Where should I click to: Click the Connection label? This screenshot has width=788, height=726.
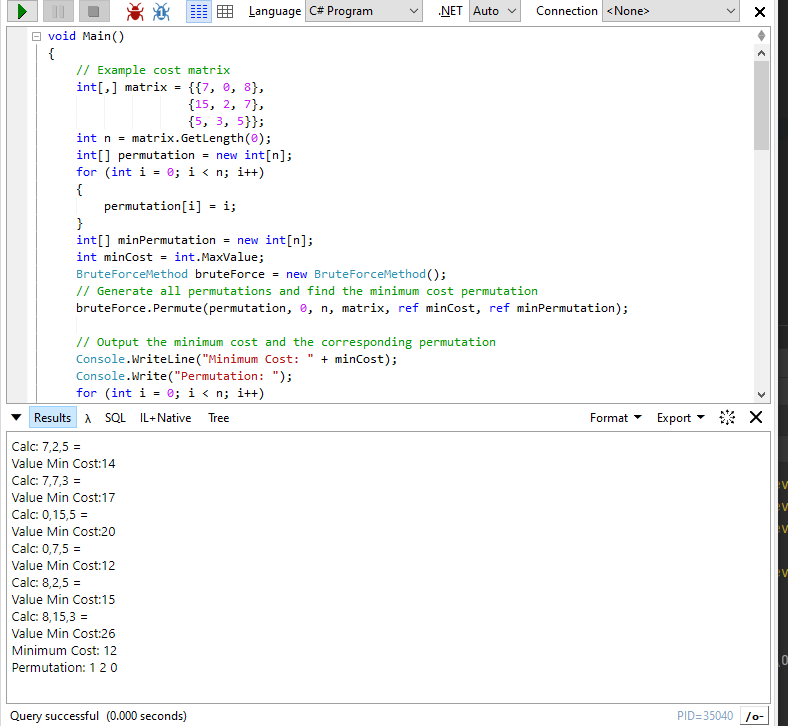pos(566,11)
